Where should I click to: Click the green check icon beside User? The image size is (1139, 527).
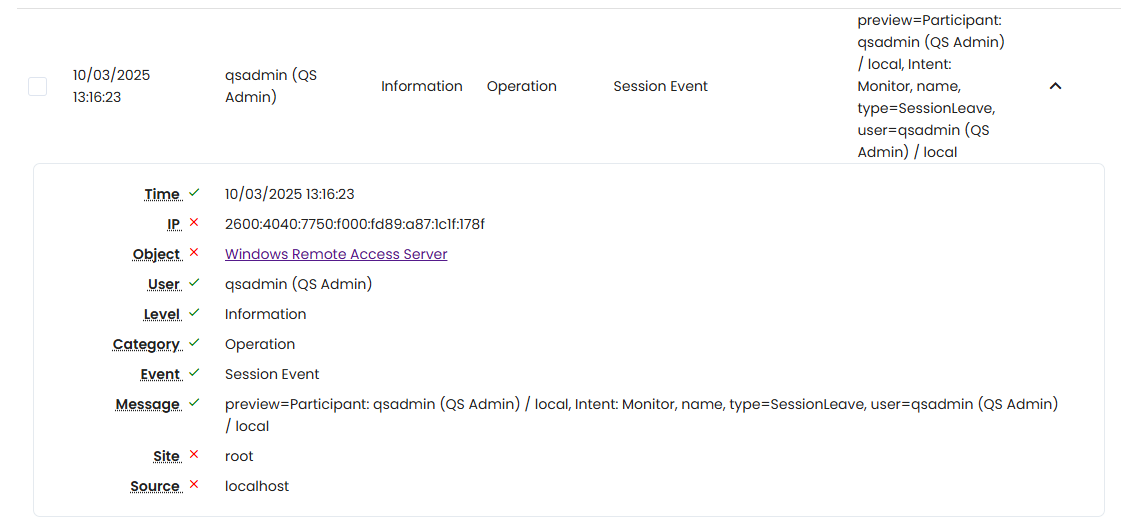[194, 283]
